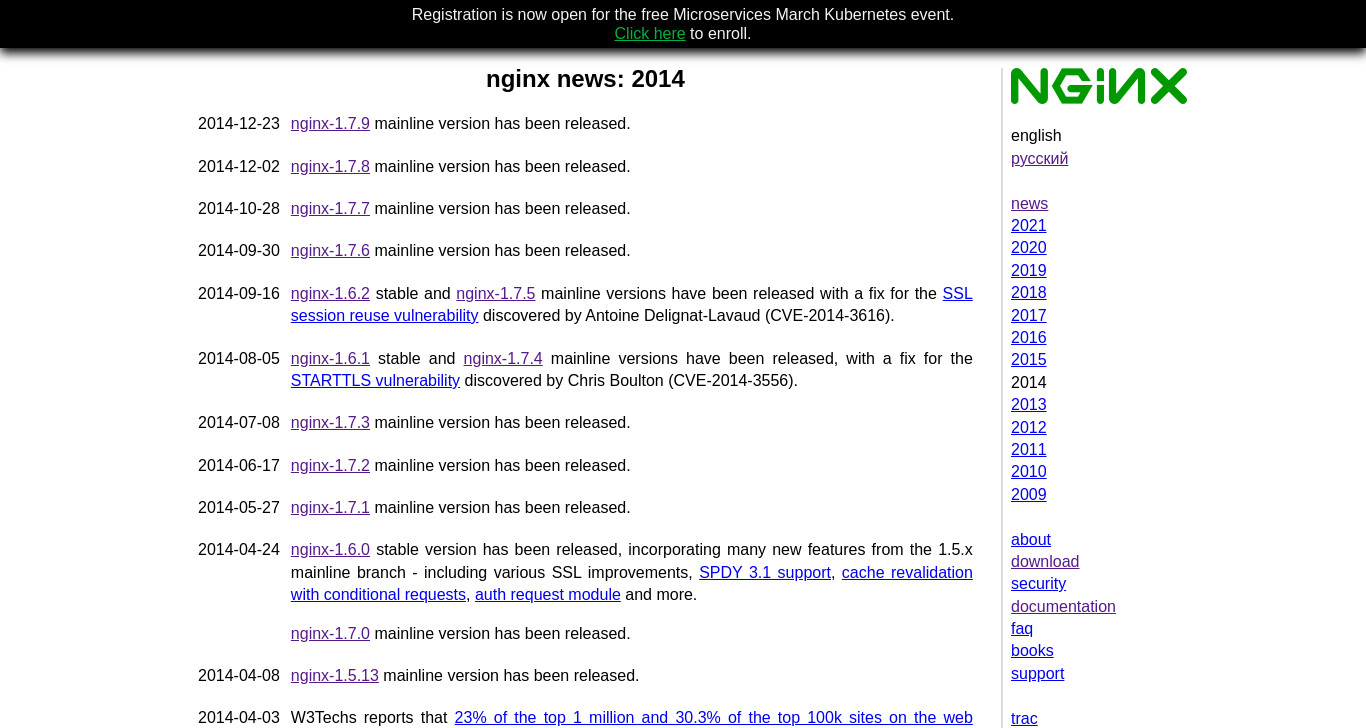Open the nginx-1.7.1 release link
The image size is (1366, 728).
coord(330,508)
